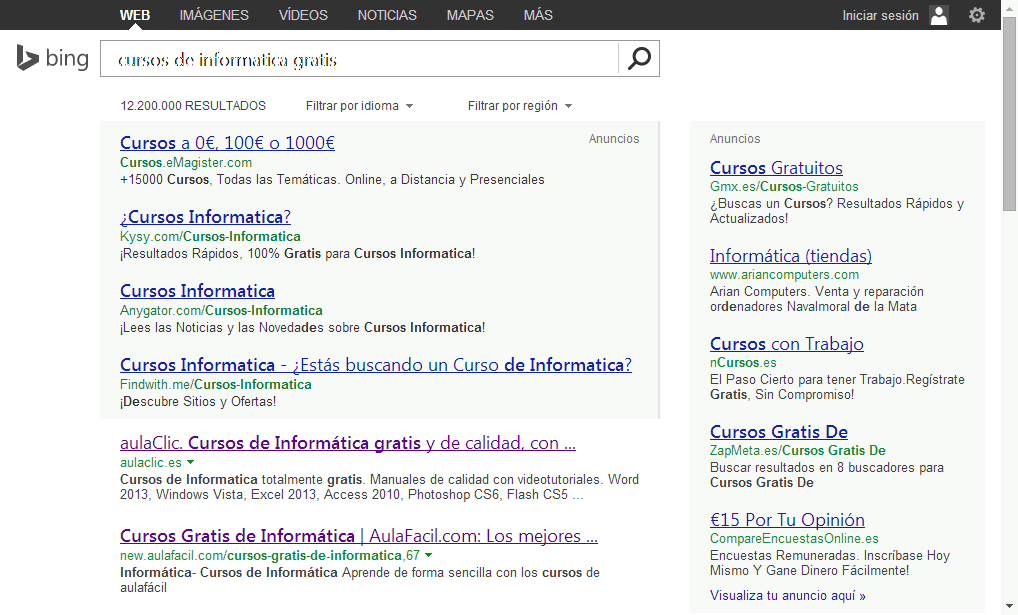Image resolution: width=1018 pixels, height=615 pixels.
Task: Open the Filtrar por idioma dropdown
Action: pos(359,106)
